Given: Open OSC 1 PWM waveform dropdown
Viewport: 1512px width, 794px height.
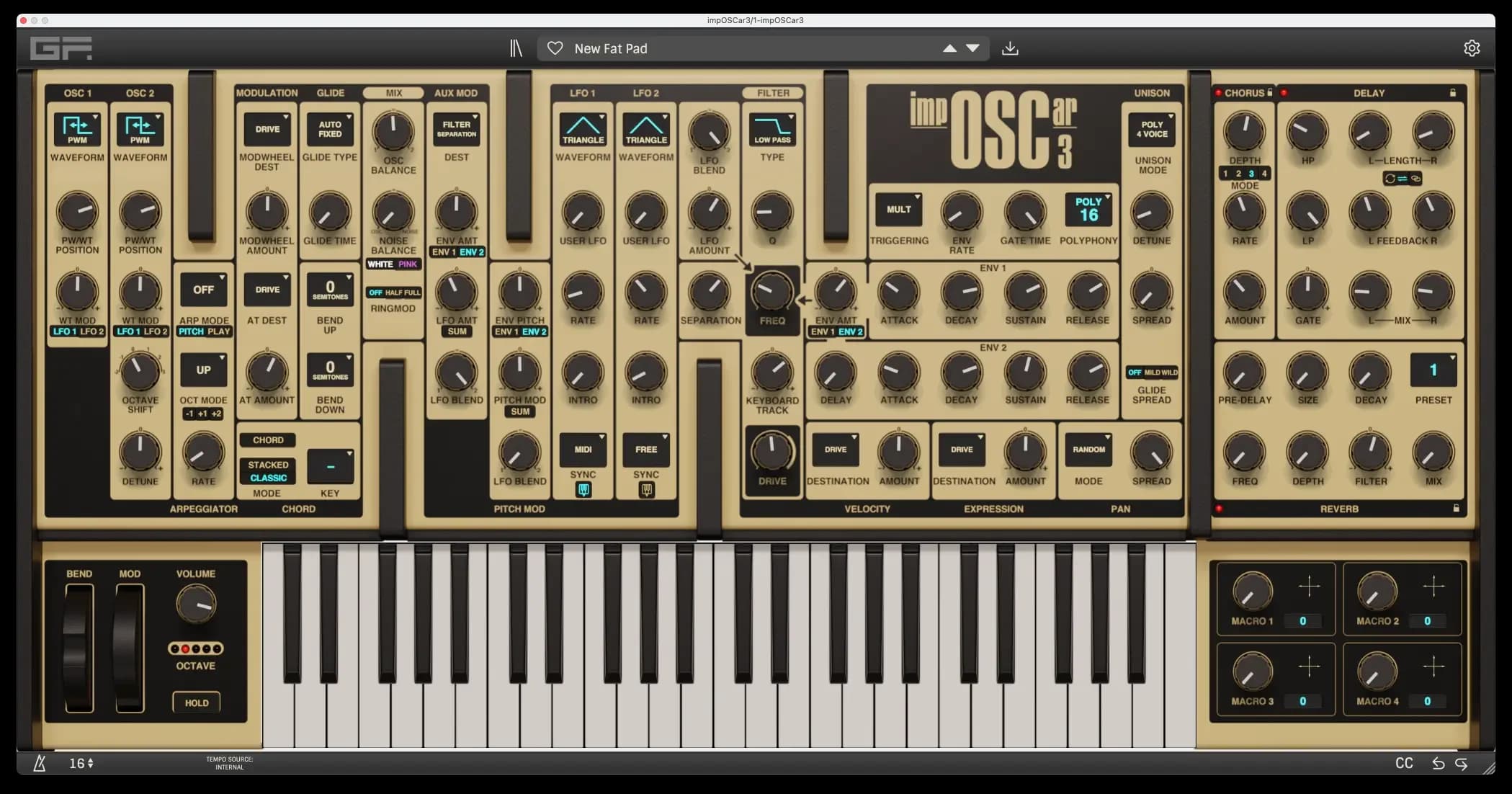Looking at the screenshot, I should (x=77, y=129).
